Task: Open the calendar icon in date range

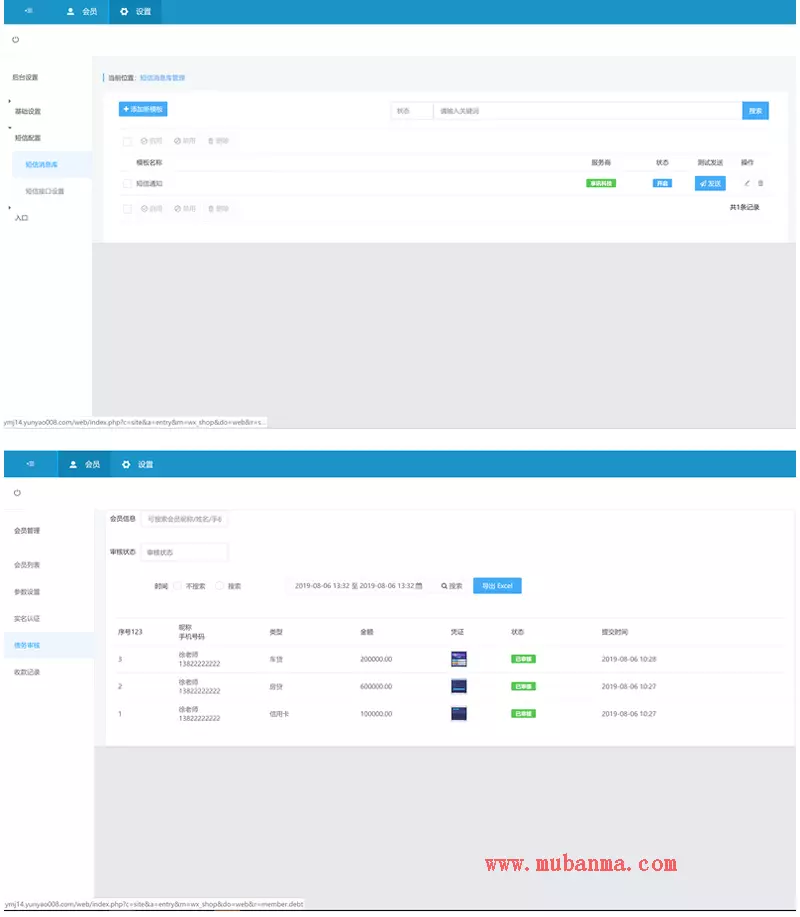Action: pos(419,586)
